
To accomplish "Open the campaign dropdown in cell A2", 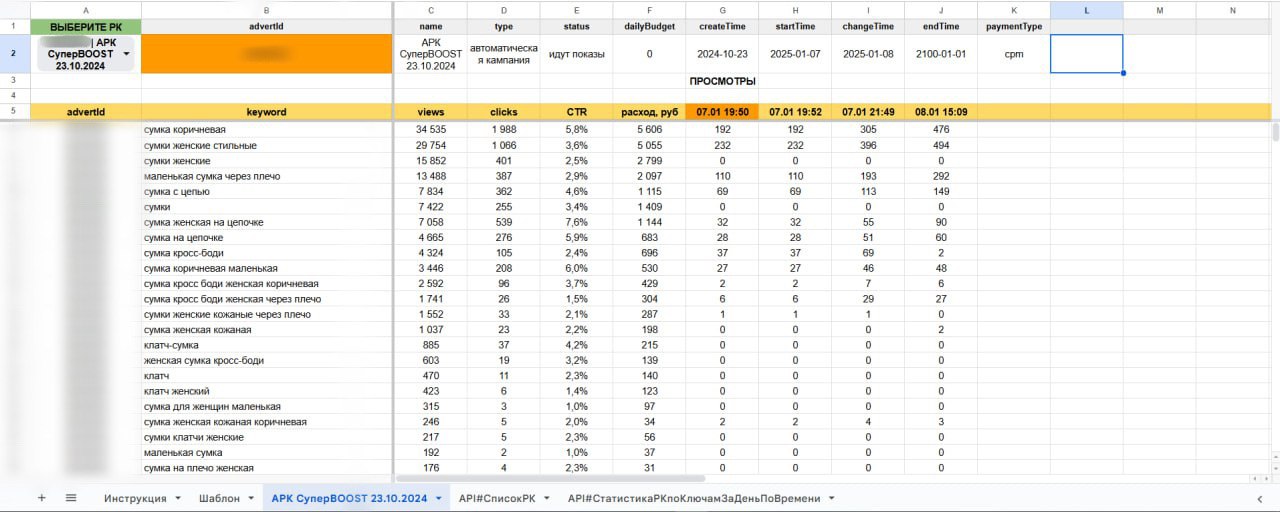I will click(126, 54).
